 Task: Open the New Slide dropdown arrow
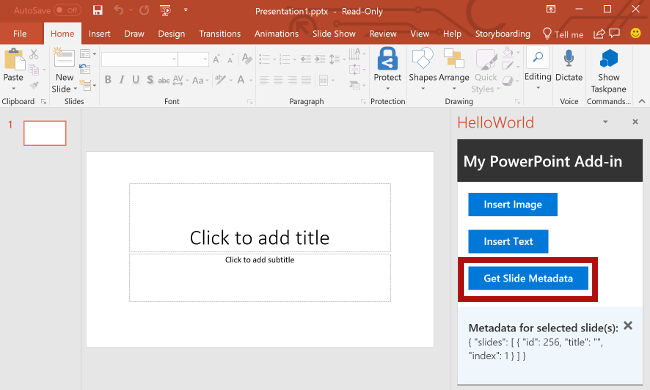[75, 89]
